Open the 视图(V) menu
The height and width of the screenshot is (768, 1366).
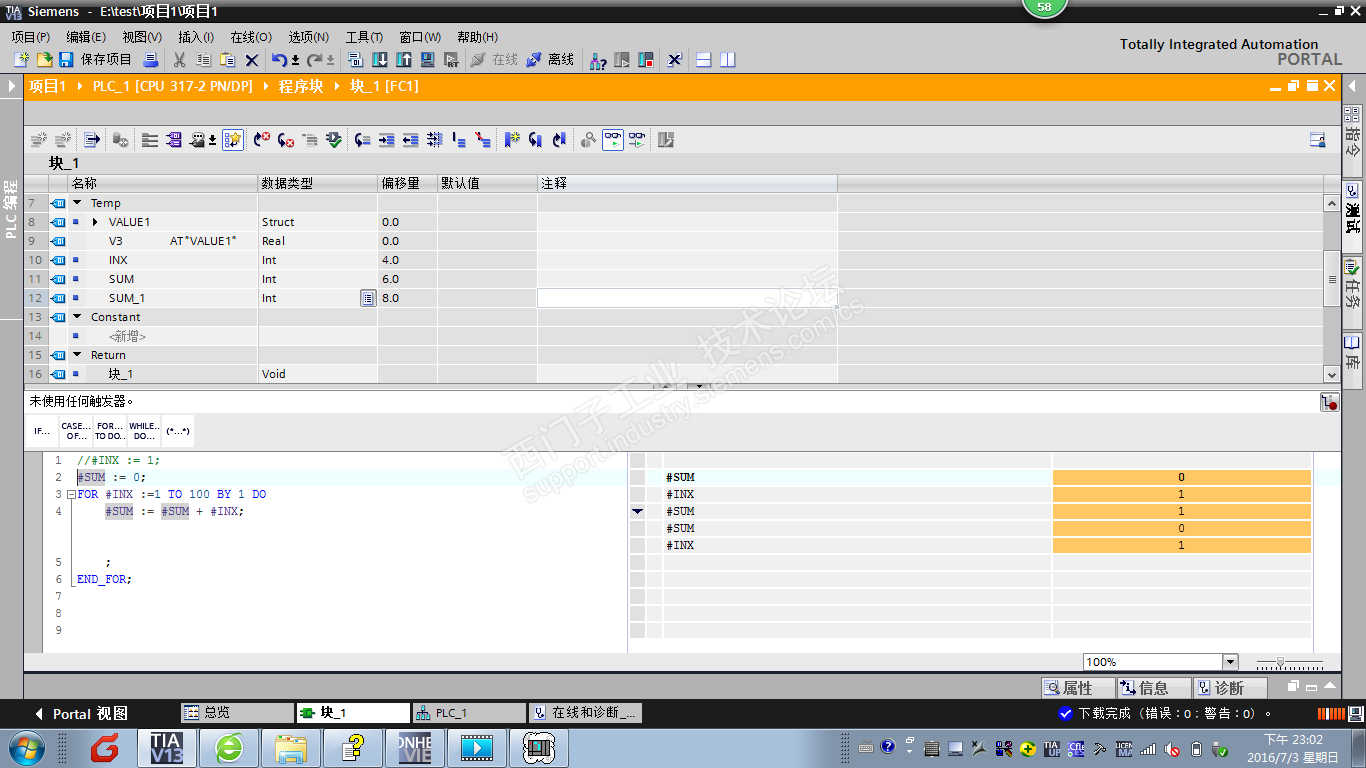pyautogui.click(x=142, y=37)
